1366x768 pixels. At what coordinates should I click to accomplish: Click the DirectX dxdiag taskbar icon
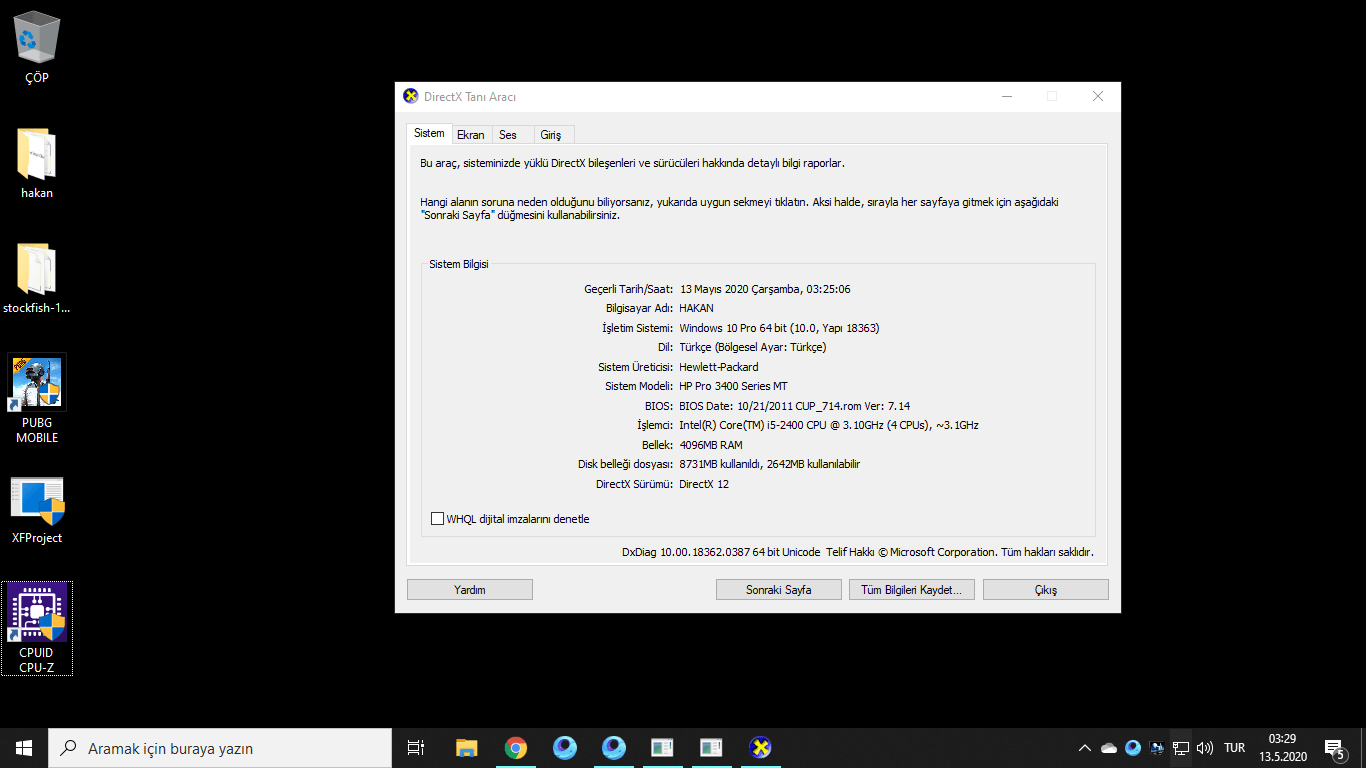pyautogui.click(x=760, y=748)
